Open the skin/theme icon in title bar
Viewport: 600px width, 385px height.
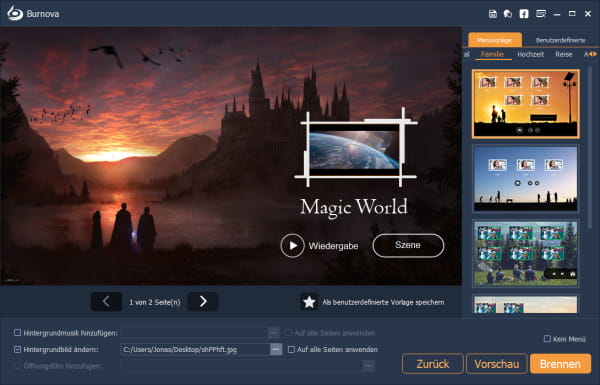tap(508, 14)
